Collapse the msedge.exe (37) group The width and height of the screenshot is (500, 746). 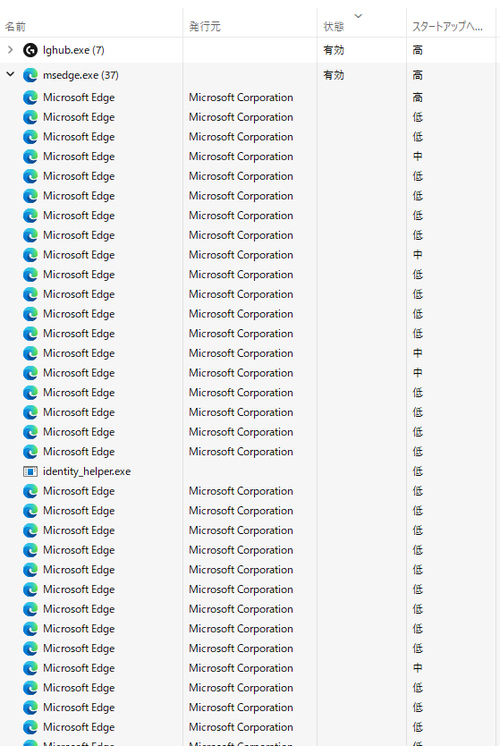10,75
